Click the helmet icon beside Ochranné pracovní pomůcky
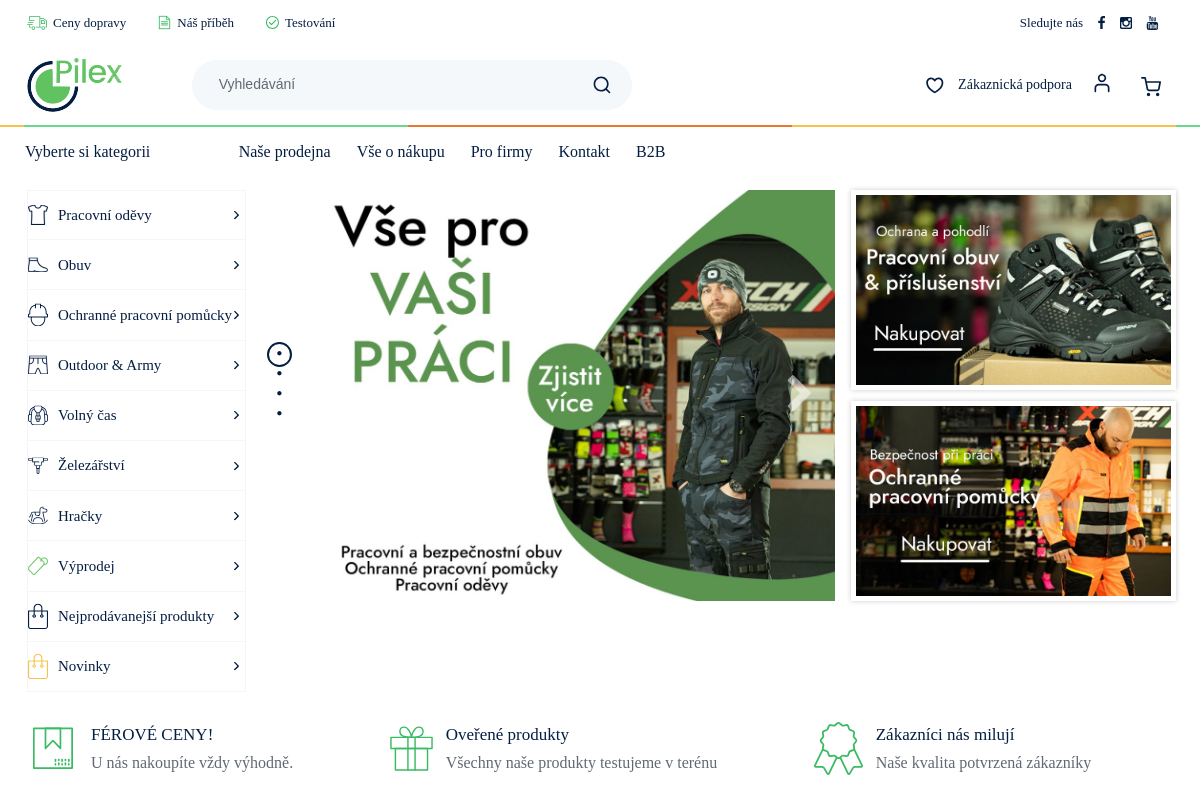This screenshot has width=1200, height=800. point(38,314)
